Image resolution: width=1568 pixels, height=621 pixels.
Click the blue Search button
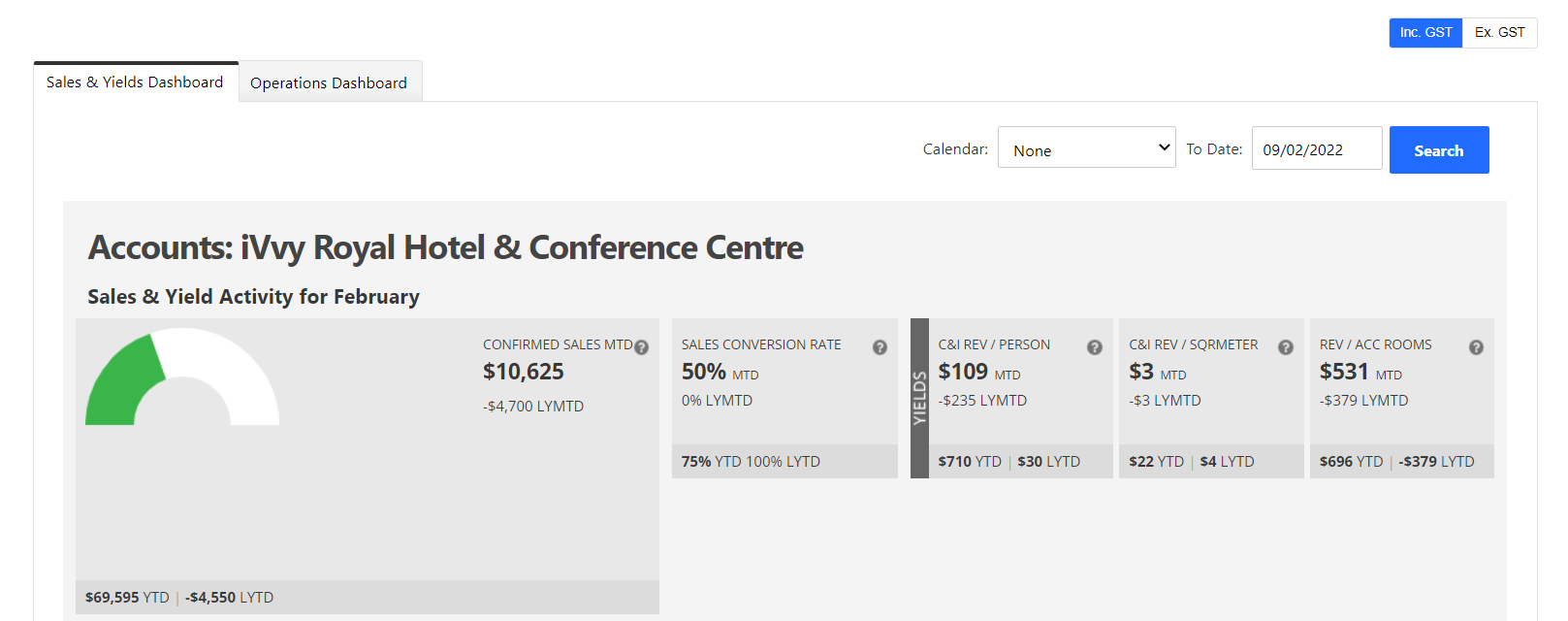1439,150
